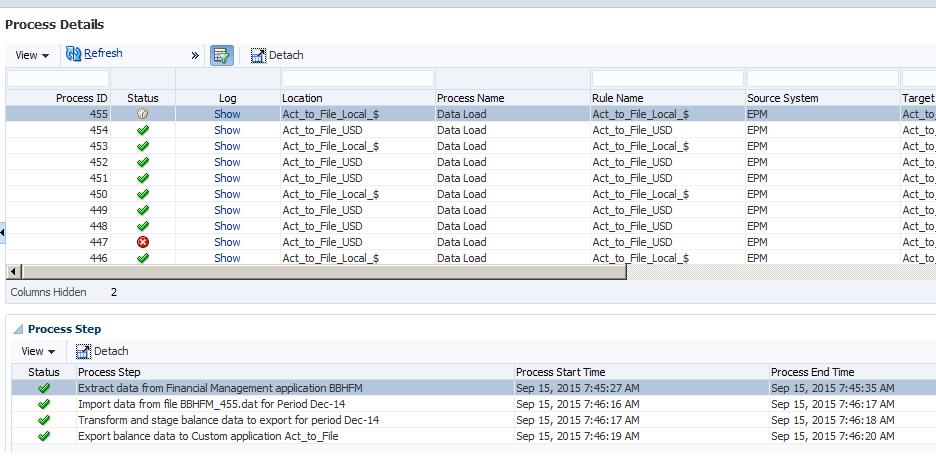Open the View menu in Process Step

pyautogui.click(x=38, y=352)
